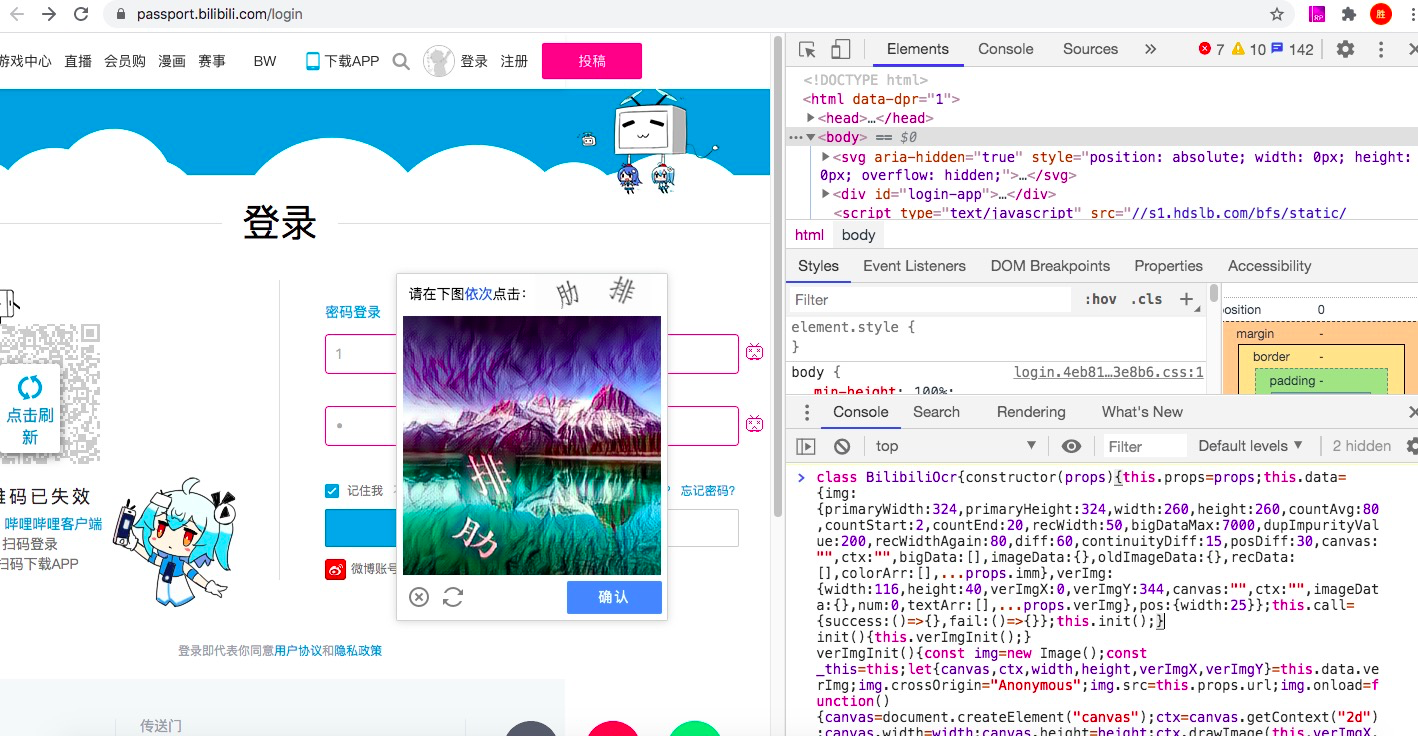Image resolution: width=1418 pixels, height=736 pixels.
Task: Click the blue message count icon
Action: [1277, 49]
